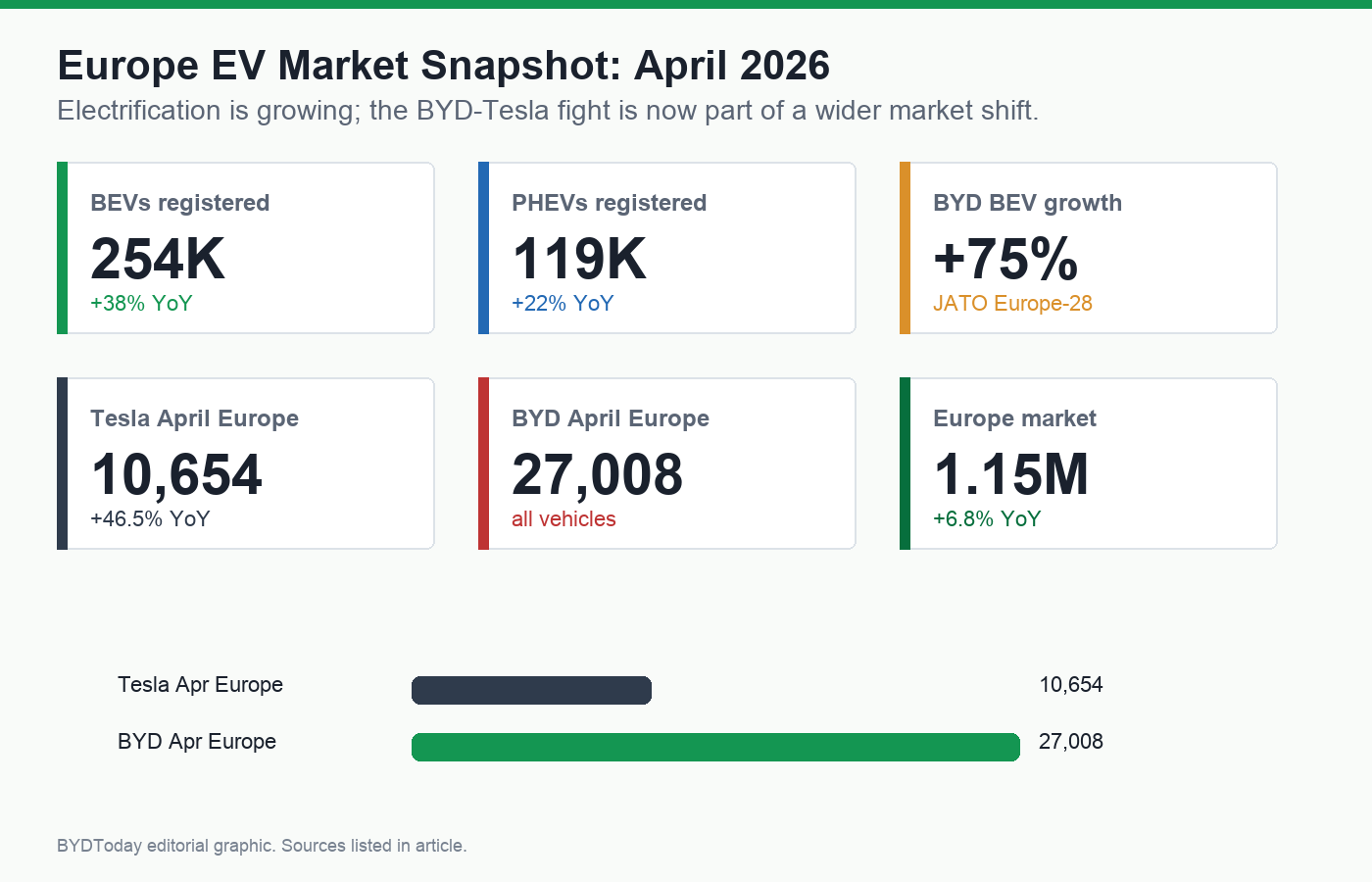The height and width of the screenshot is (882, 1372).
Task: Click the '+75%' value
Action: pyautogui.click(x=1005, y=259)
